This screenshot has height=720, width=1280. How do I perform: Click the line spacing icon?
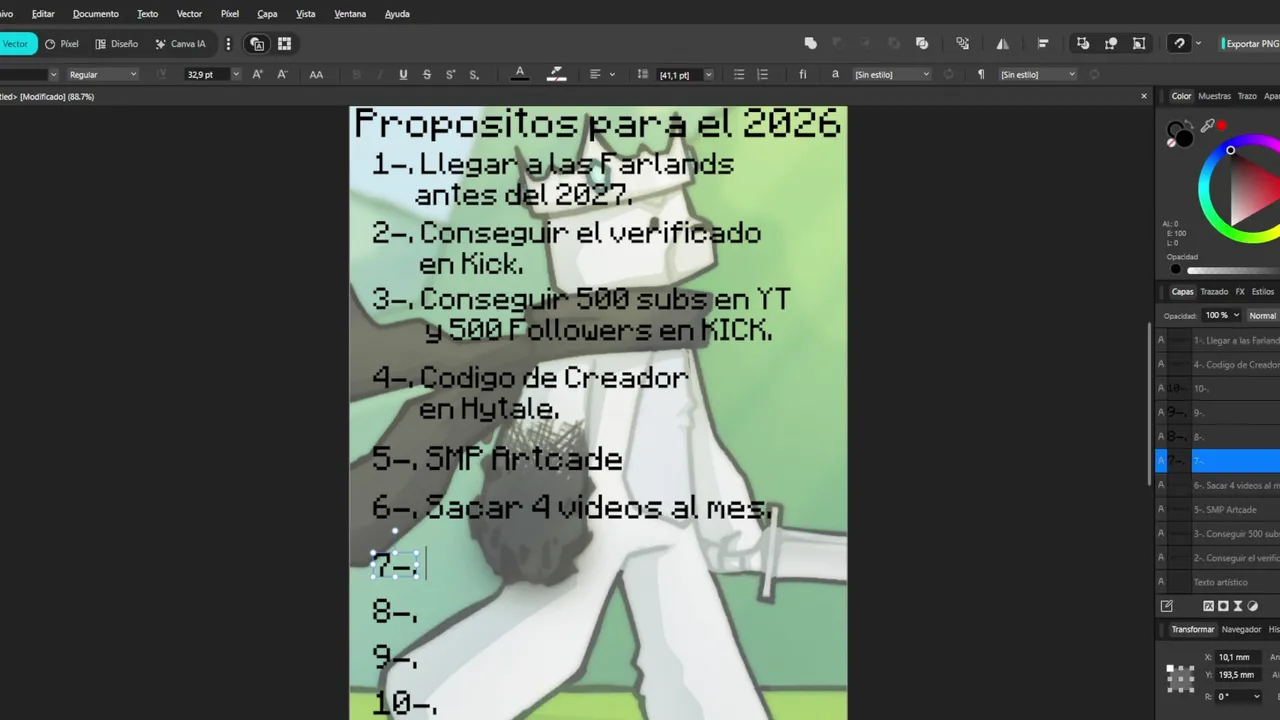[643, 74]
